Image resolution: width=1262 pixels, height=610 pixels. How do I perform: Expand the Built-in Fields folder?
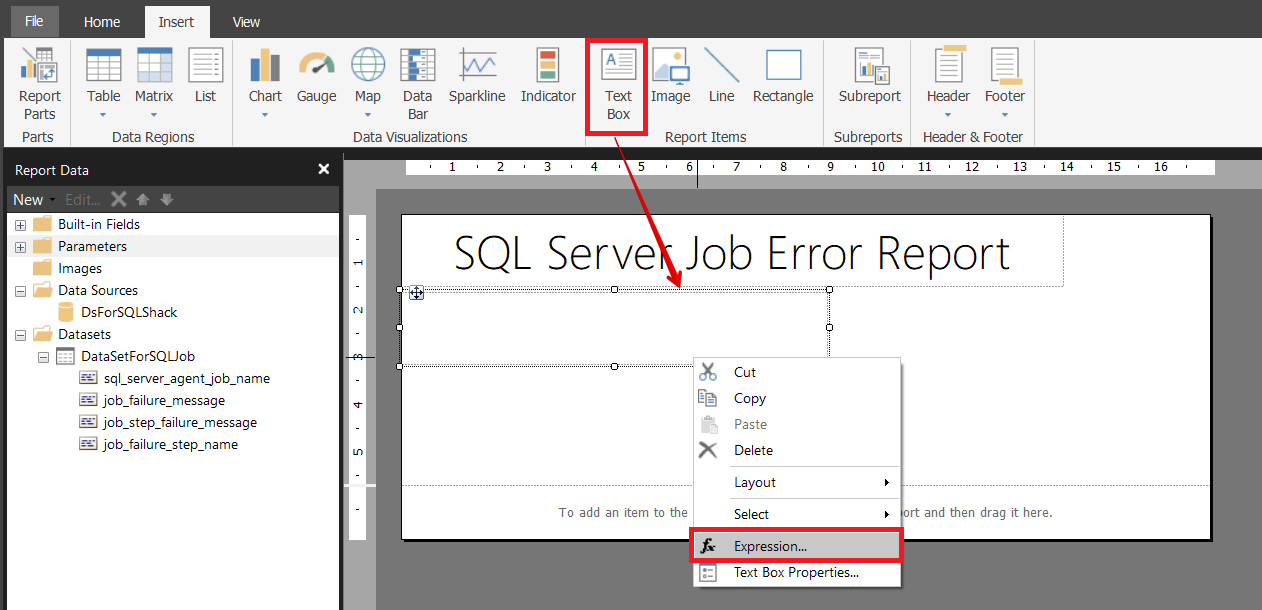[x=20, y=225]
